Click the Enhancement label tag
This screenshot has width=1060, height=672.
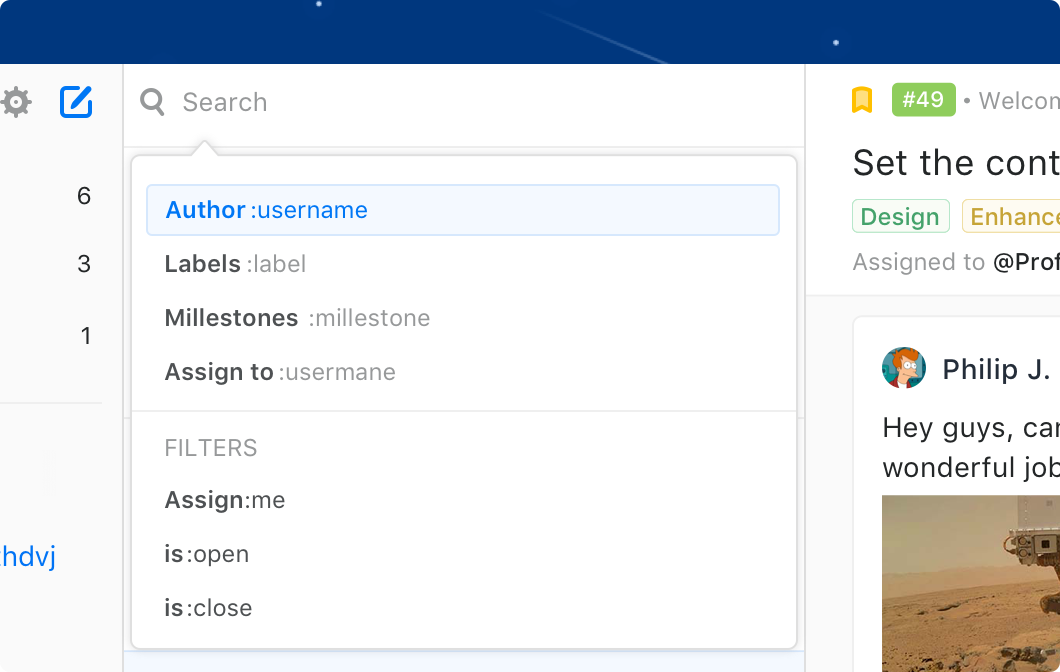tap(1011, 216)
